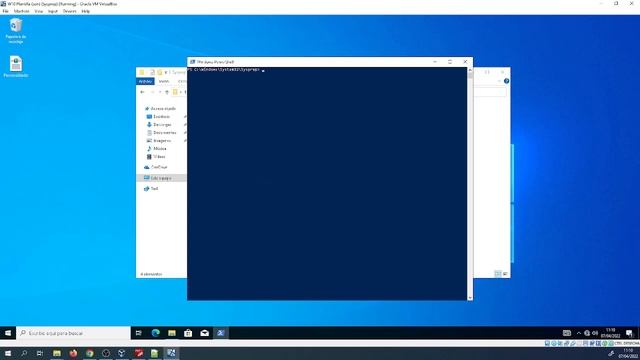Switch Explorer to large icons view
Screen dimensions: 640x360
point(505,274)
